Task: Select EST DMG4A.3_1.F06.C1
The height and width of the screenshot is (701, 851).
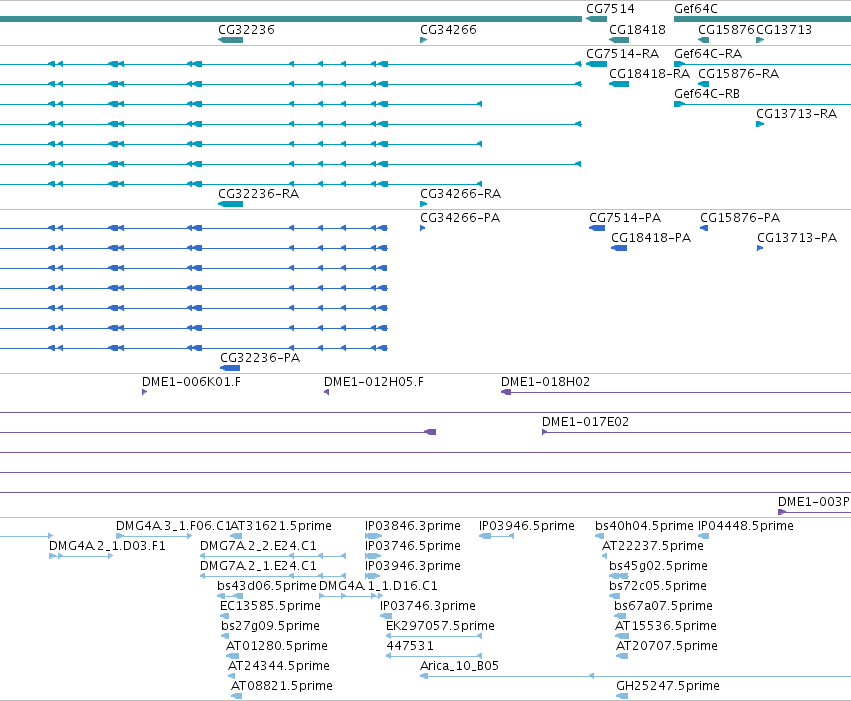Action: (173, 526)
